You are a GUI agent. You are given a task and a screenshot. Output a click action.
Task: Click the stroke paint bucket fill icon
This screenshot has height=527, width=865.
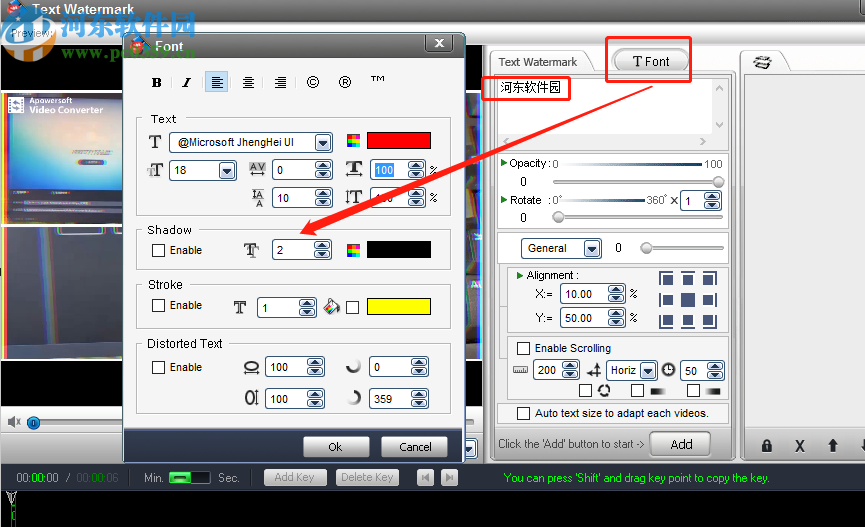click(x=332, y=306)
